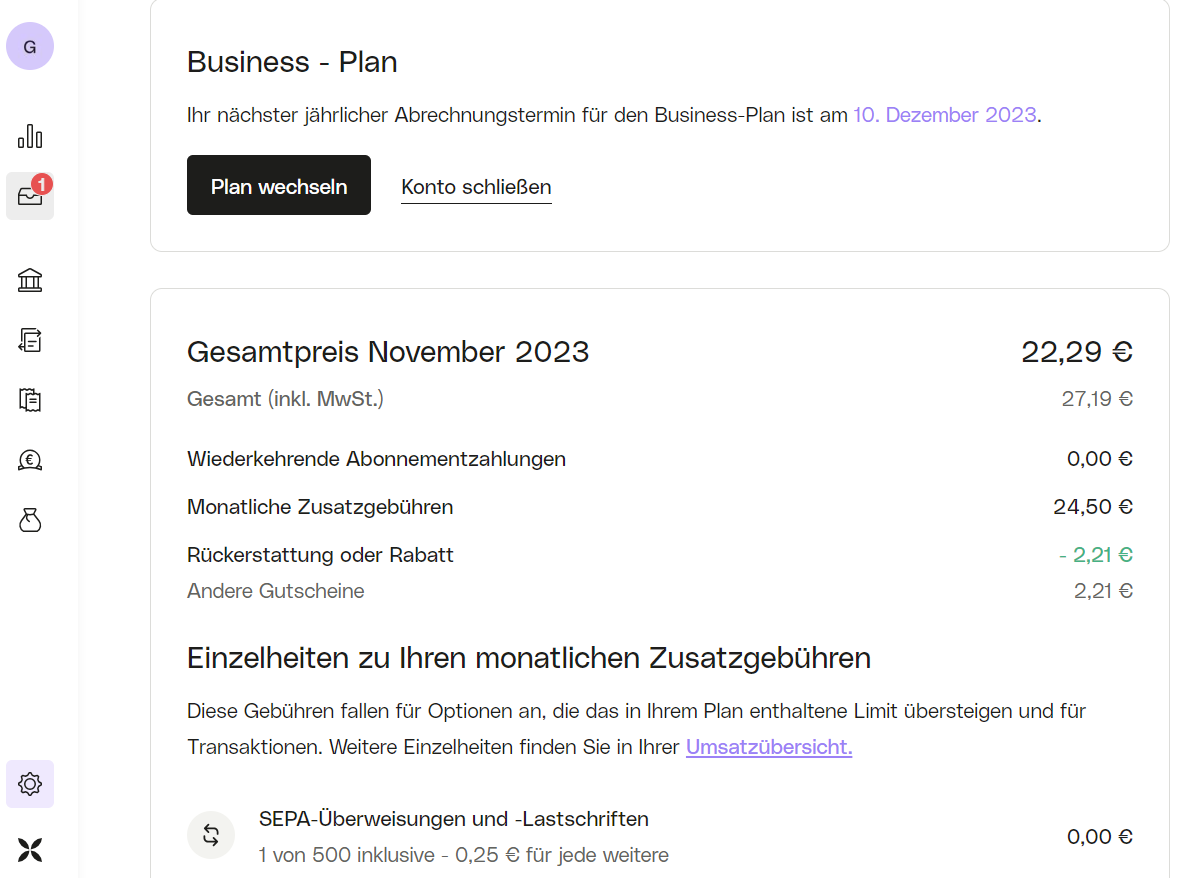Click the red notification badge on inbox
Viewport: 1196px width, 878px height.
(x=42, y=184)
